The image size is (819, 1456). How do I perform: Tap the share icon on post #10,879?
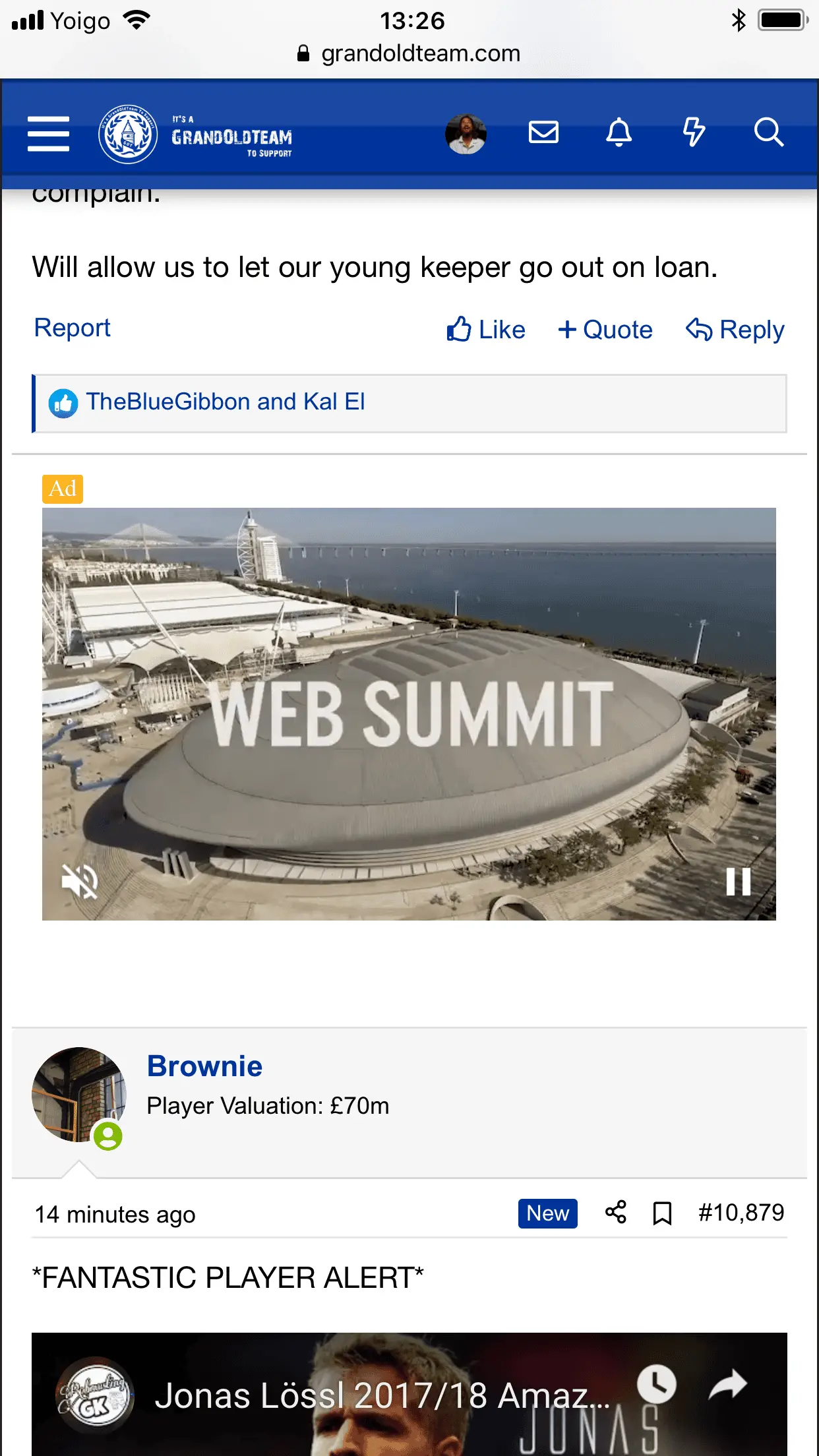tap(616, 1213)
